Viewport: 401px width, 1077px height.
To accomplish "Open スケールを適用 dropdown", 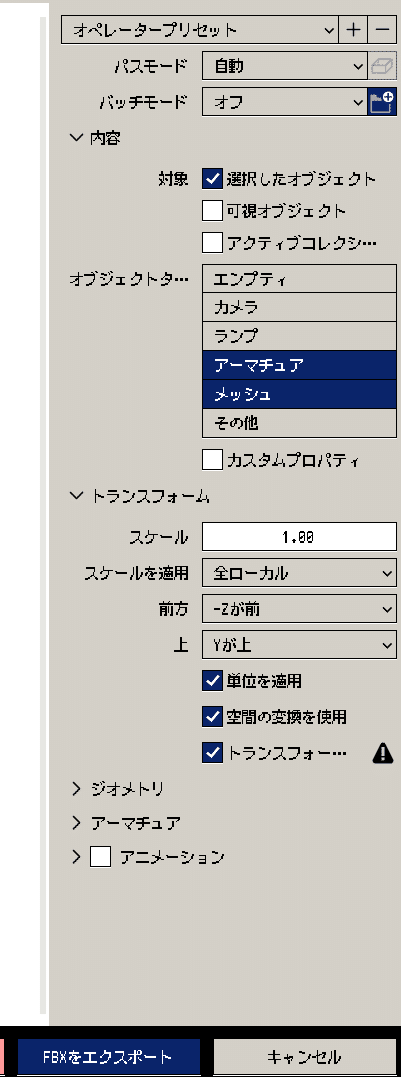I will [x=299, y=573].
